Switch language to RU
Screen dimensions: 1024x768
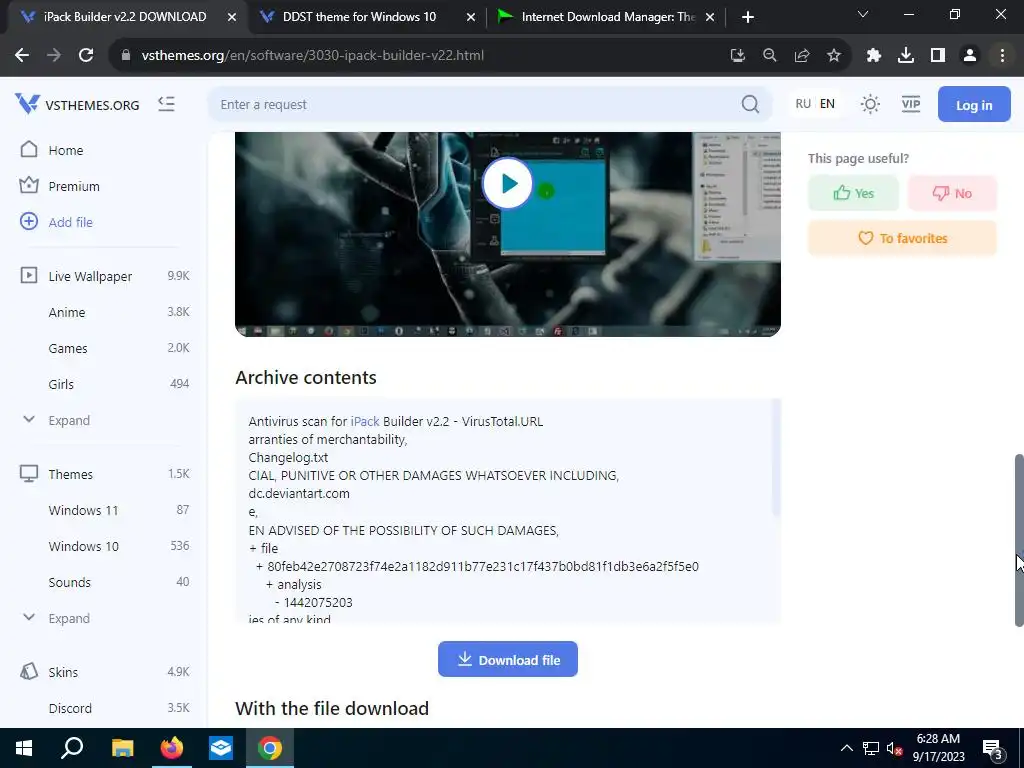coord(803,104)
